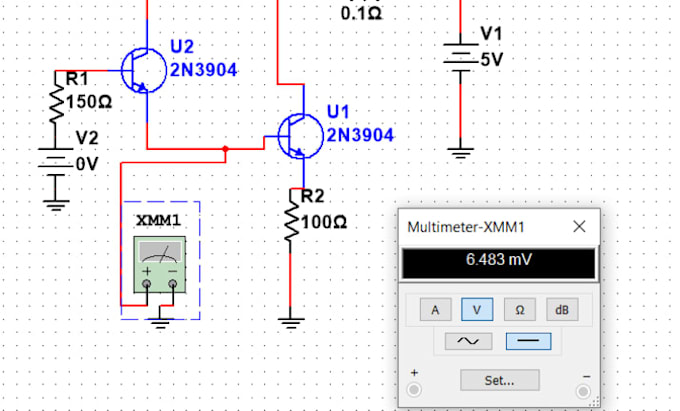The image size is (680, 411).
Task: Click the XMM1 icon minus terminal
Action: pyautogui.click(x=173, y=284)
